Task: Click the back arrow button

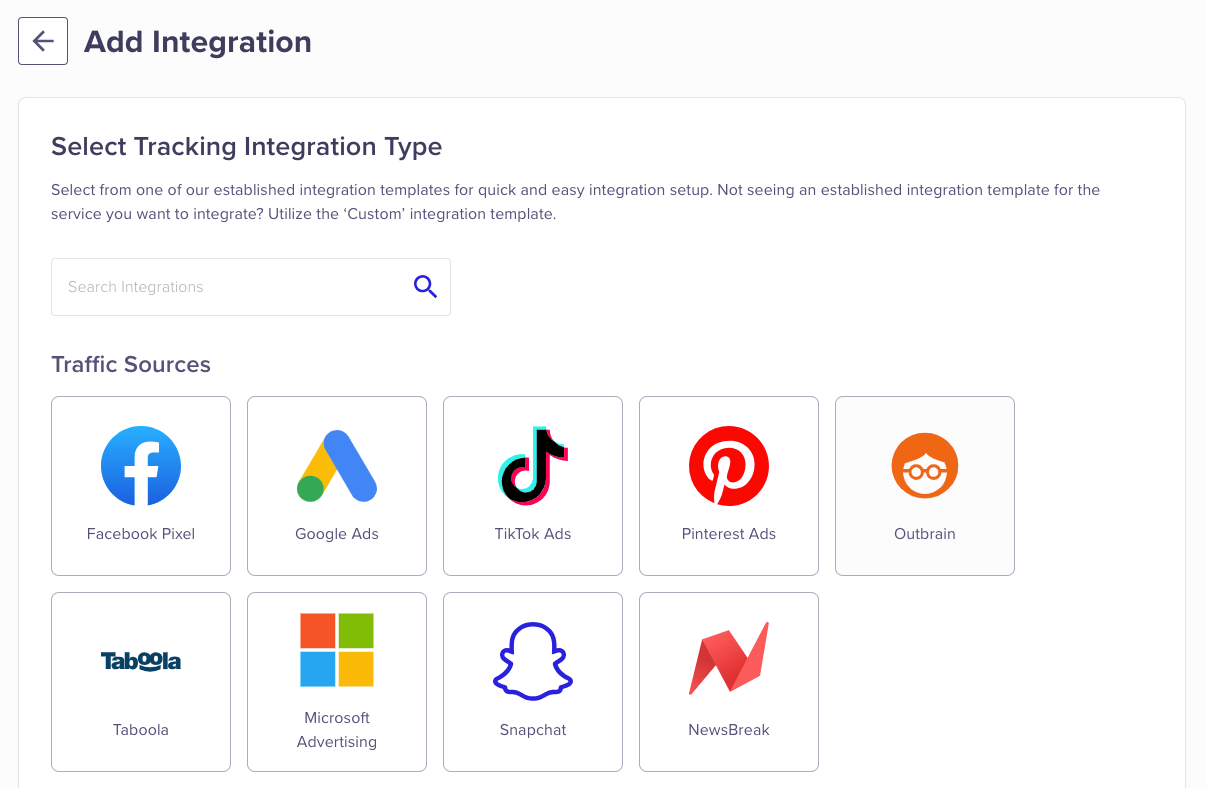Action: click(x=43, y=41)
